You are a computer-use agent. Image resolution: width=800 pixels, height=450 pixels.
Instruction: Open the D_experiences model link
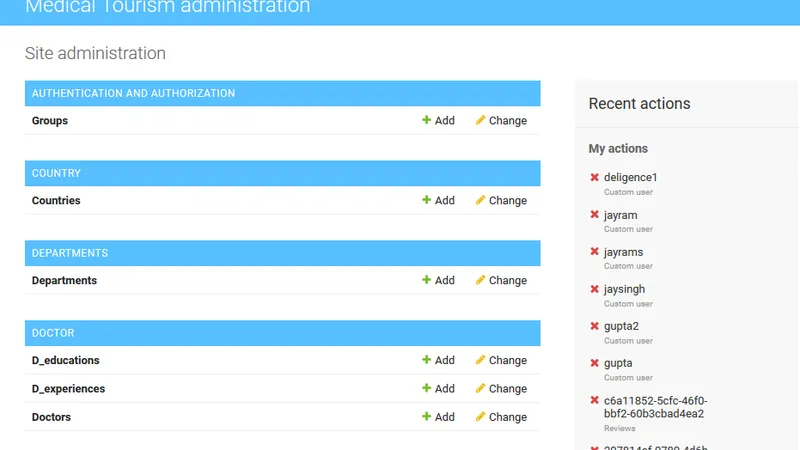point(68,389)
